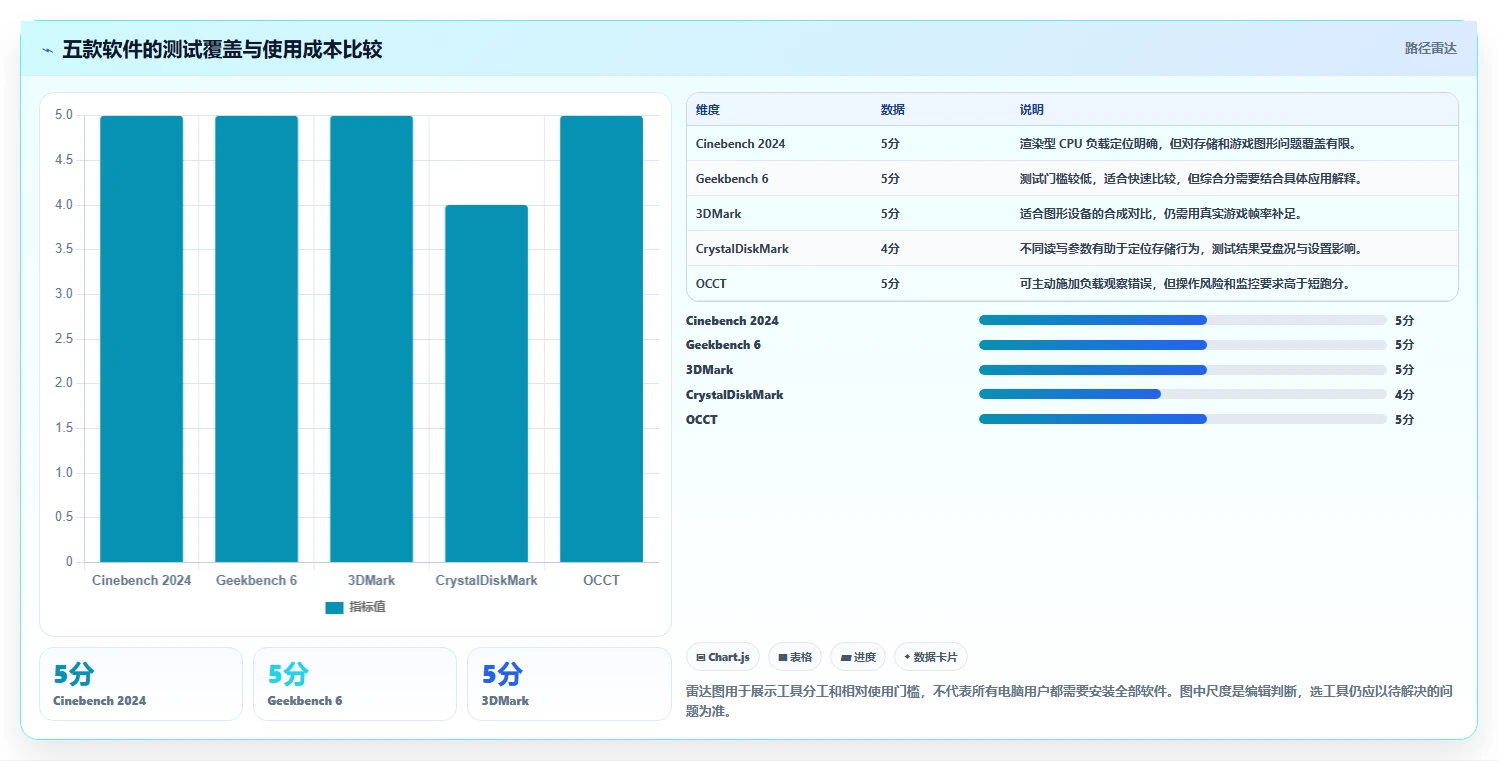Image resolution: width=1498 pixels, height=761 pixels.
Task: Click the Cinebench 2024 x-axis label under the chart
Action: (141, 581)
